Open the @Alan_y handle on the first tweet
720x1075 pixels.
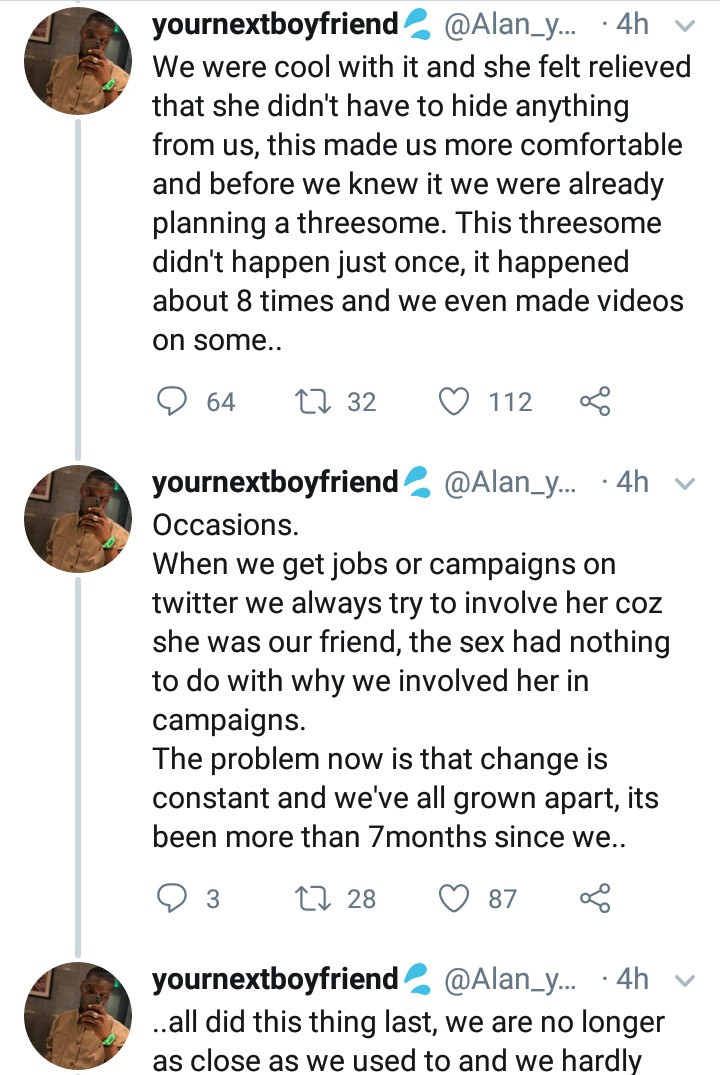tap(510, 26)
